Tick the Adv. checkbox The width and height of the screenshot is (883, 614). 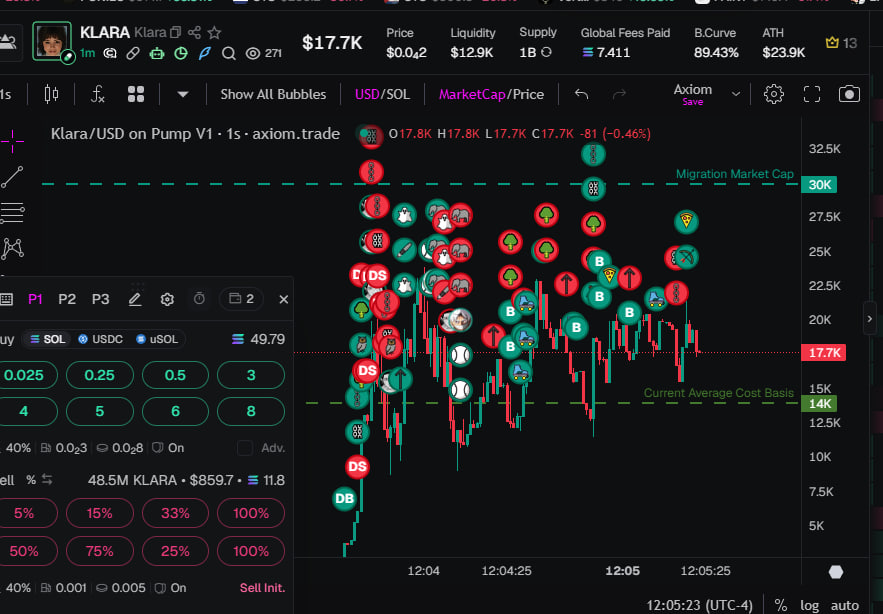(245, 448)
